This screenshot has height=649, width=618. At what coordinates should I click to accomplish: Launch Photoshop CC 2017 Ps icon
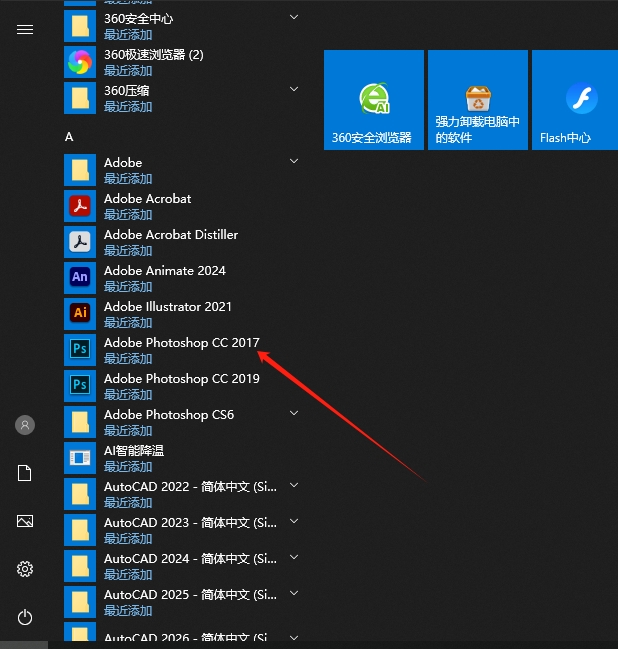80,350
